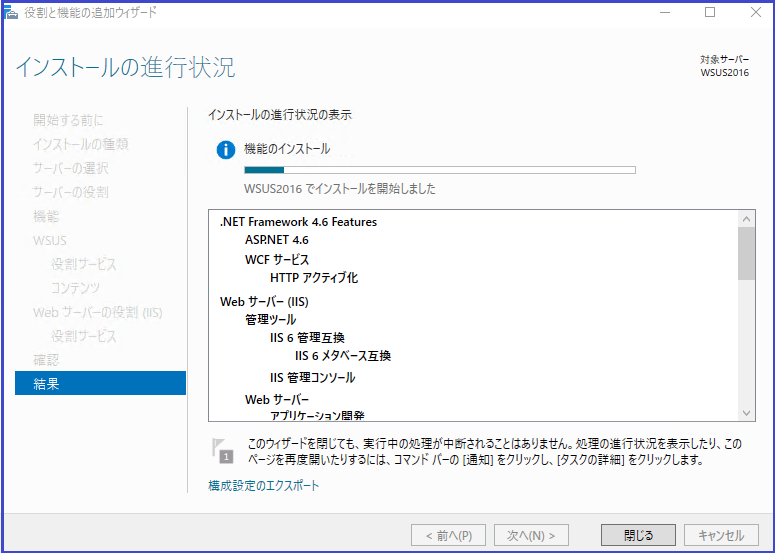Select 役割サービス under WSUS
The width and height of the screenshot is (775, 553).
[84, 264]
